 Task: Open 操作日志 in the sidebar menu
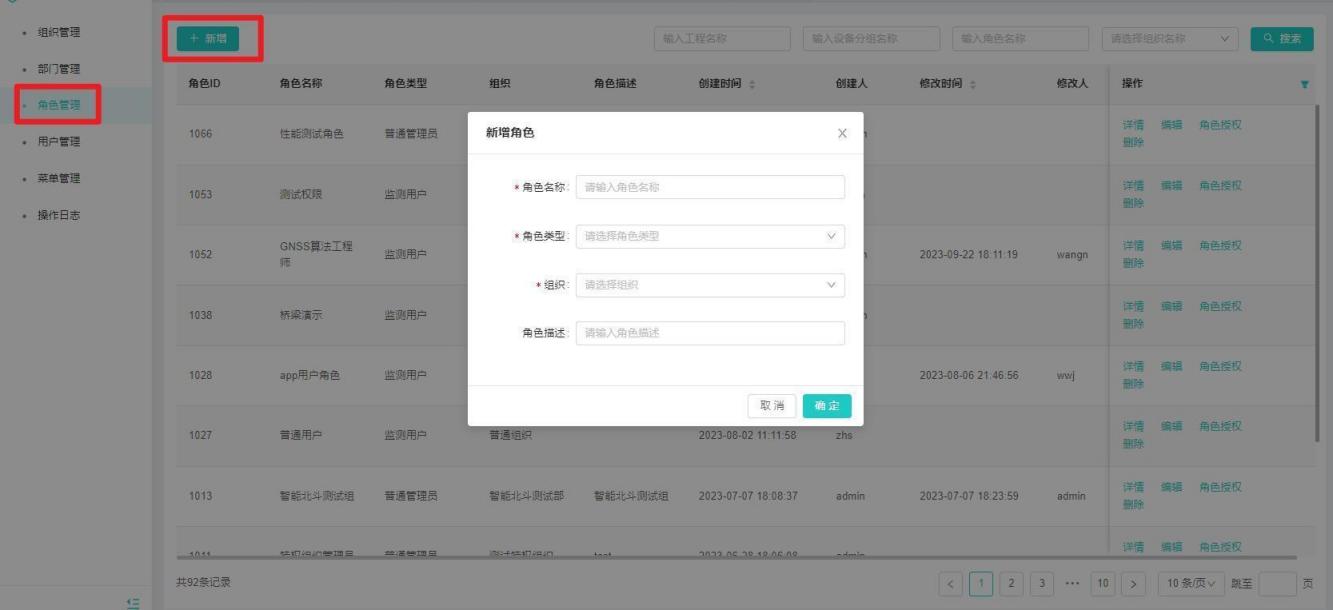[59, 216]
